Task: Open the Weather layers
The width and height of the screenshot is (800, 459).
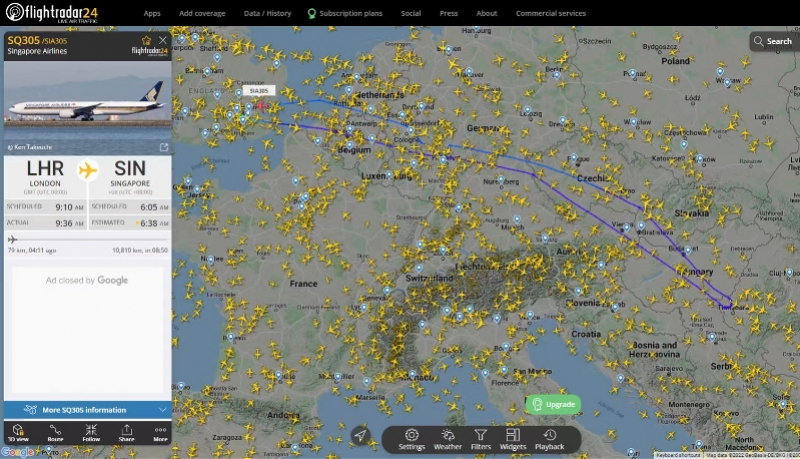Action: pos(447,439)
